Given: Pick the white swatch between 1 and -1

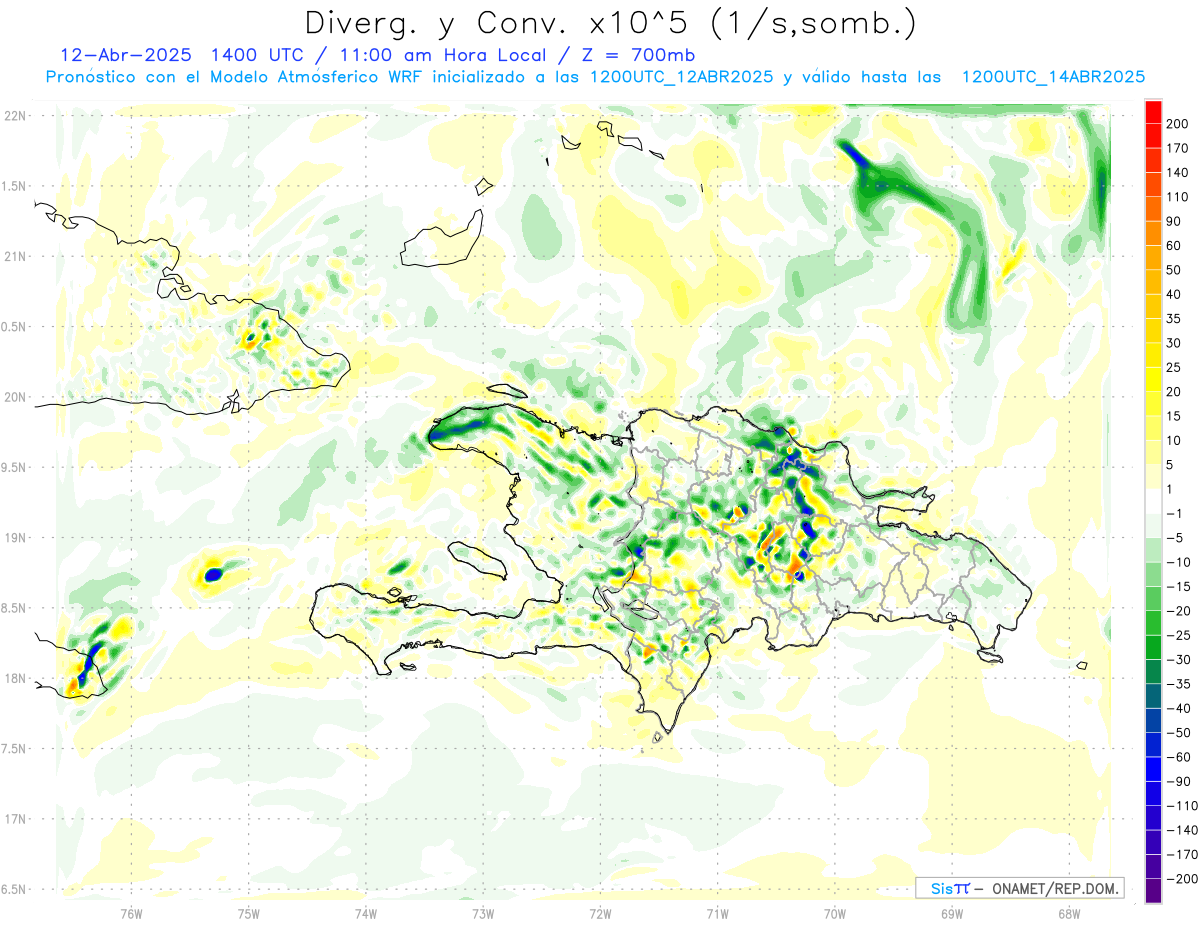Looking at the screenshot, I should [1153, 501].
